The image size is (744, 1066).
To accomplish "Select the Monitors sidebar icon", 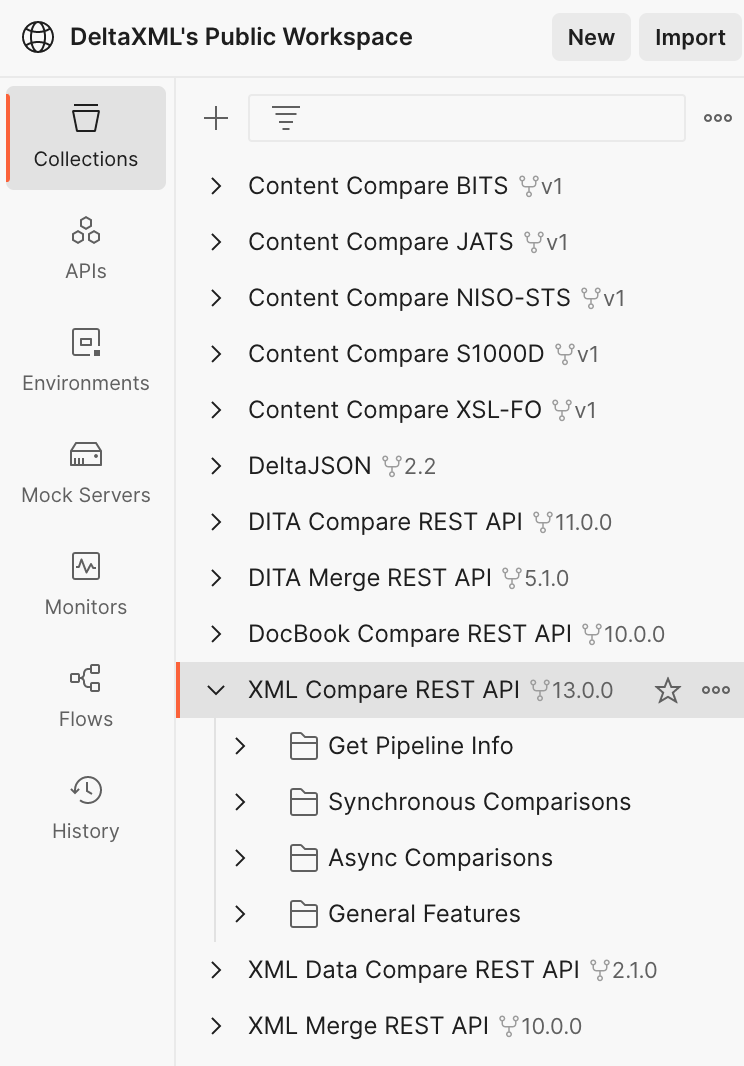I will pos(86,584).
